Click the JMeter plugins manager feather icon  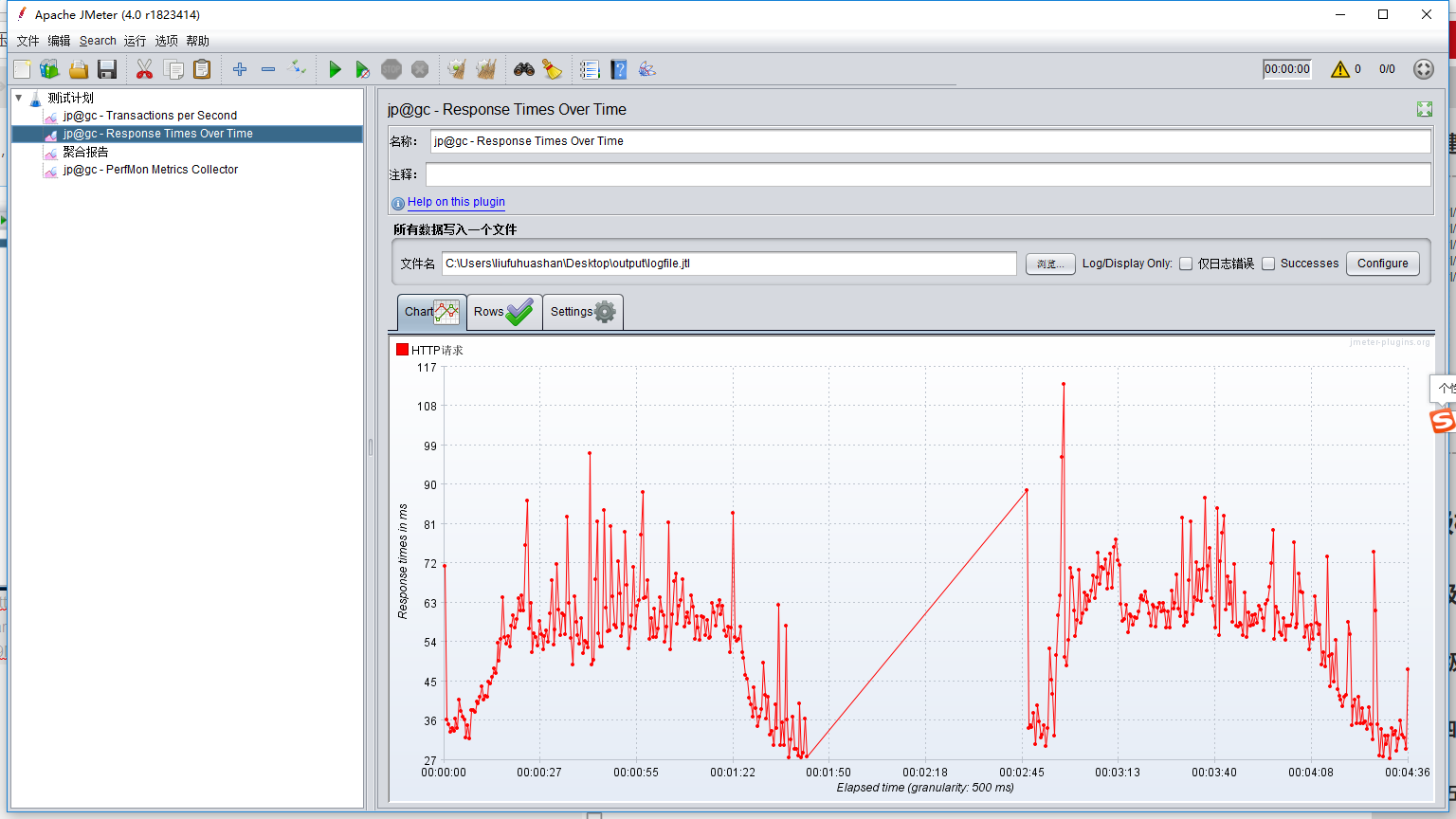(647, 69)
